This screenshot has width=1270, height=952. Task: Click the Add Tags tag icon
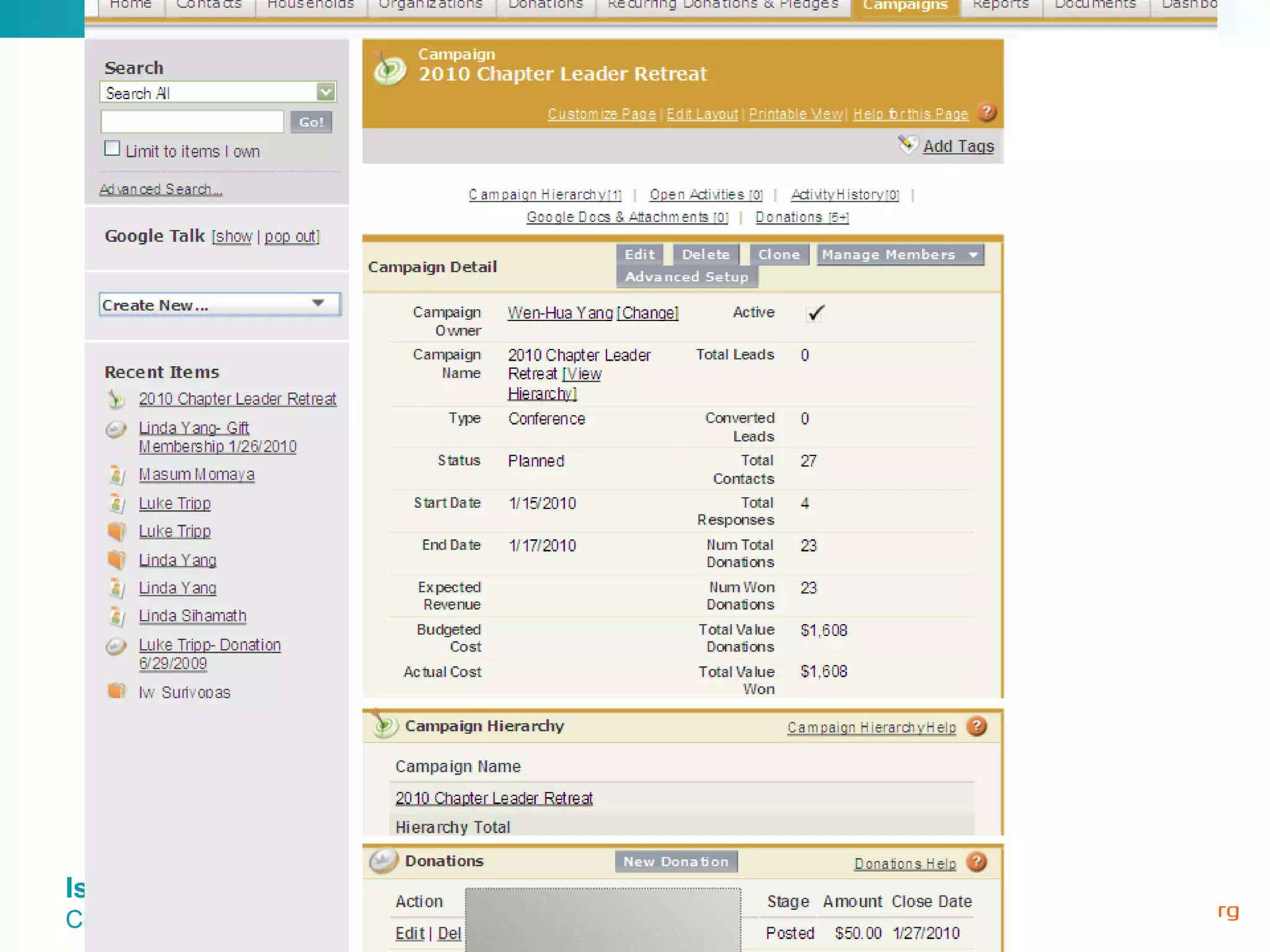907,145
